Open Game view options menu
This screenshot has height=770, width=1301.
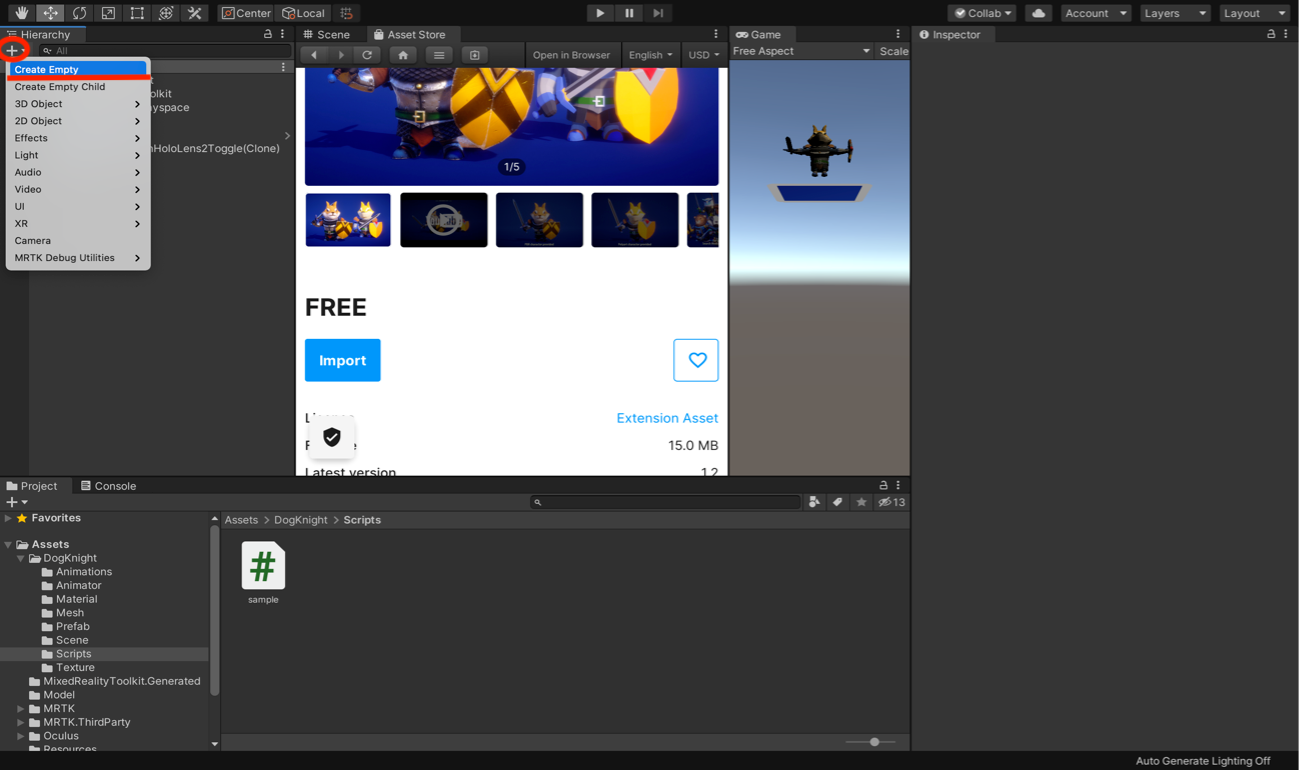pos(898,34)
